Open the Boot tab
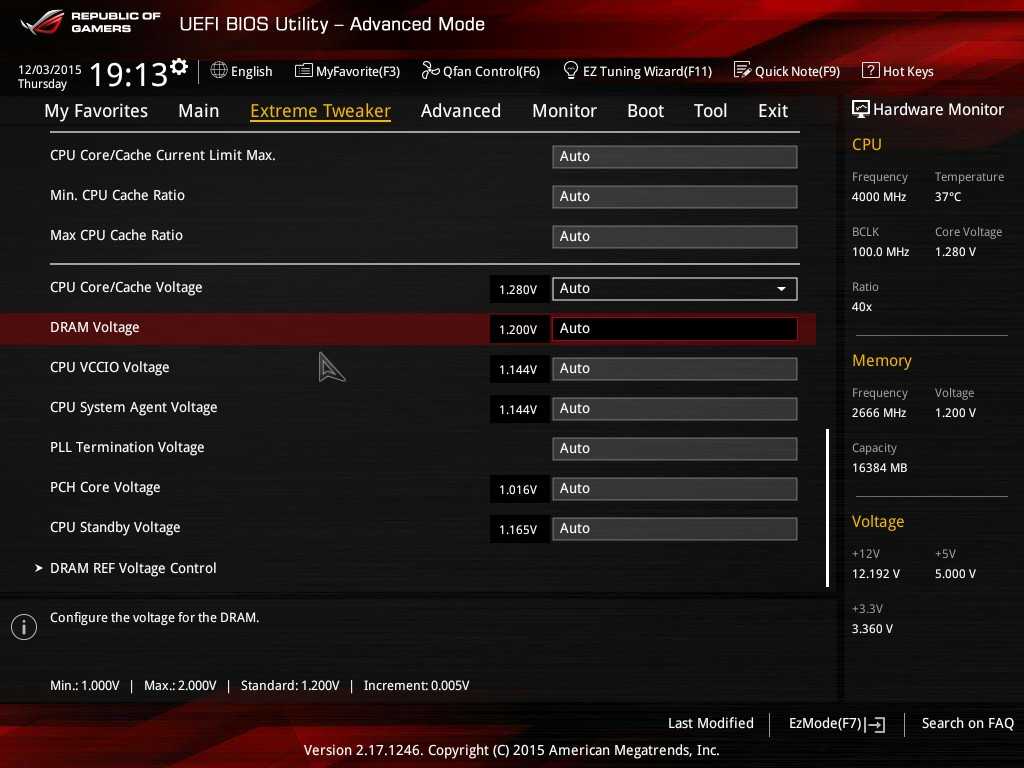Screen dimensions: 1024x768 coord(645,111)
